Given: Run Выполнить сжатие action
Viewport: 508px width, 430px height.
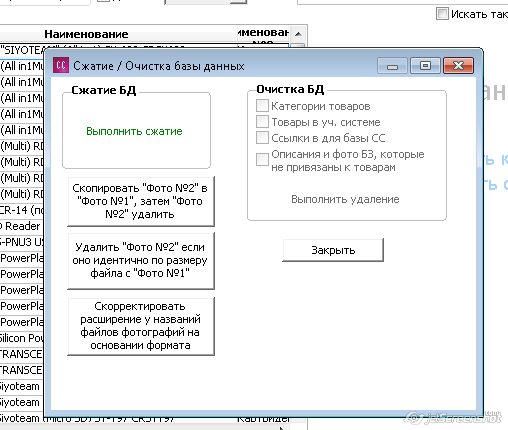Looking at the screenshot, I should (x=134, y=131).
